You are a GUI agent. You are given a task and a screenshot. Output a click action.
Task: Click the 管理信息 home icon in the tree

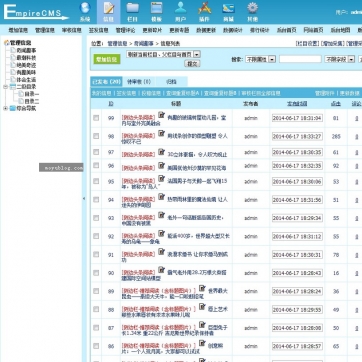[6, 43]
